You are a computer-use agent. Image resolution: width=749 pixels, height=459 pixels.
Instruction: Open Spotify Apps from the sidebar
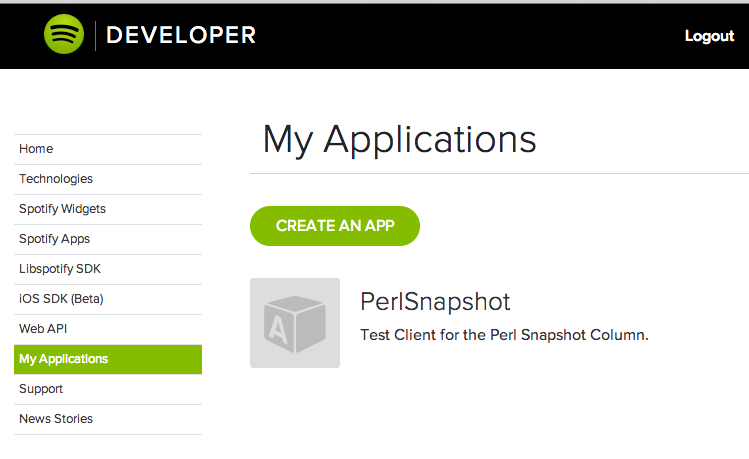108,239
